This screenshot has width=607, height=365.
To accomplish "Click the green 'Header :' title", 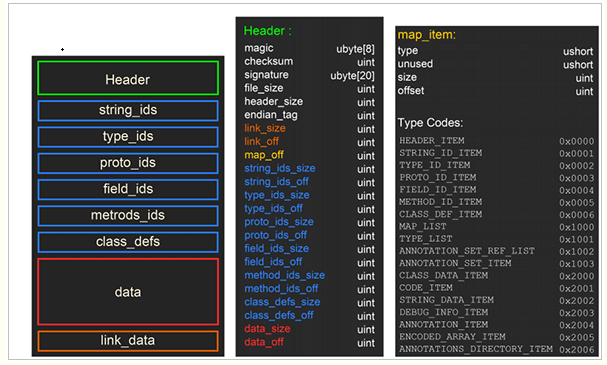I will tap(267, 31).
